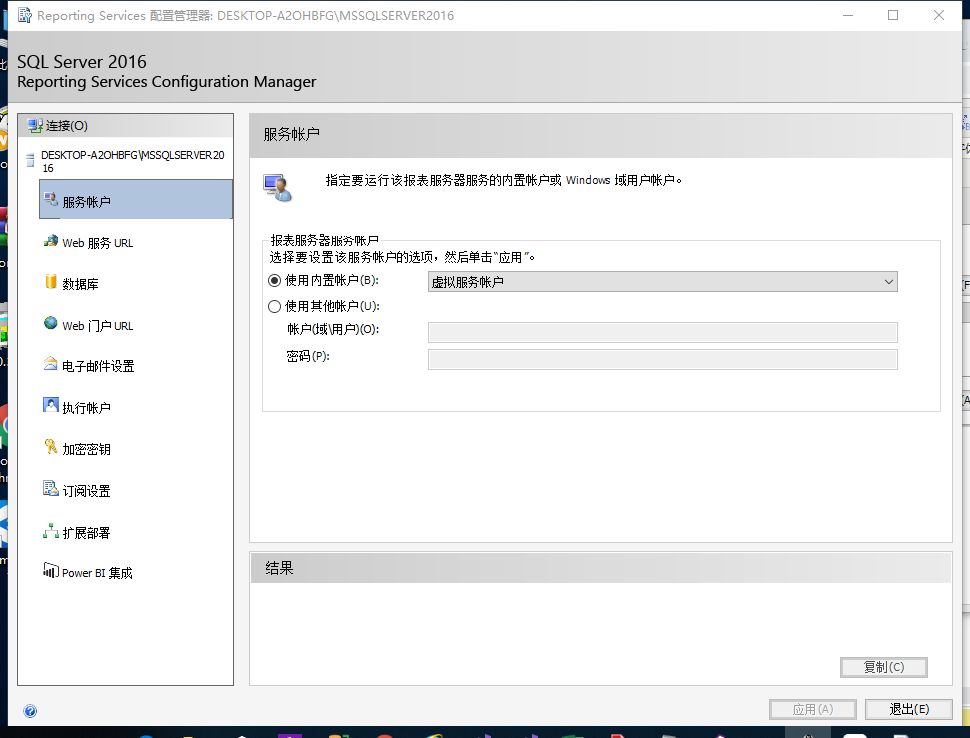
Task: Open the 电子邮件设置 envelope icon
Action: point(51,364)
